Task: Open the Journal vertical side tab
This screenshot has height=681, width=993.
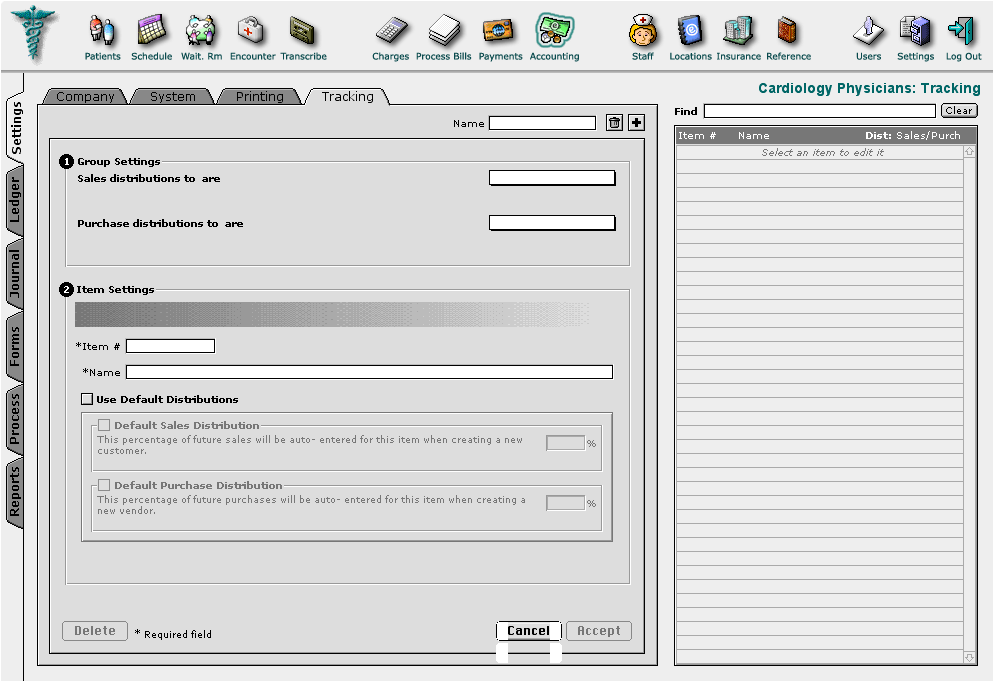Action: [x=15, y=273]
